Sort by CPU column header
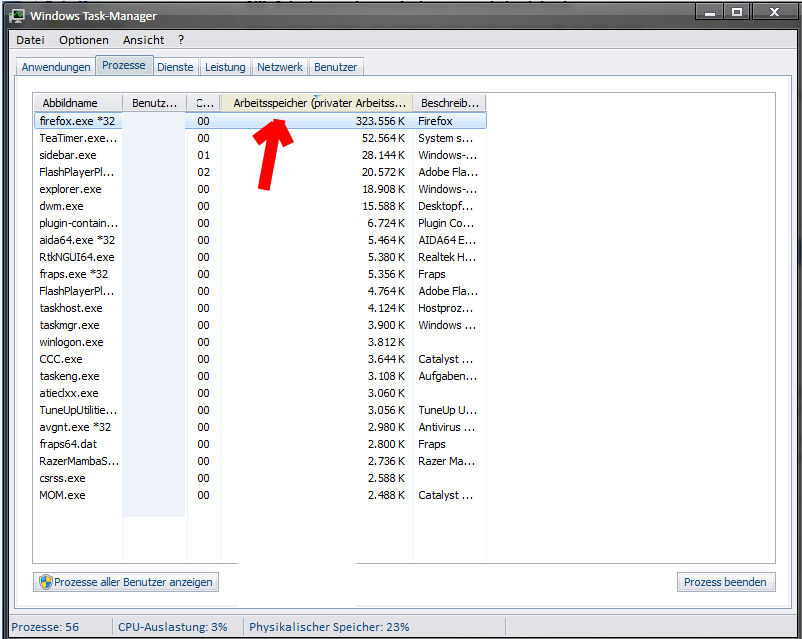This screenshot has height=639, width=802. pyautogui.click(x=204, y=103)
